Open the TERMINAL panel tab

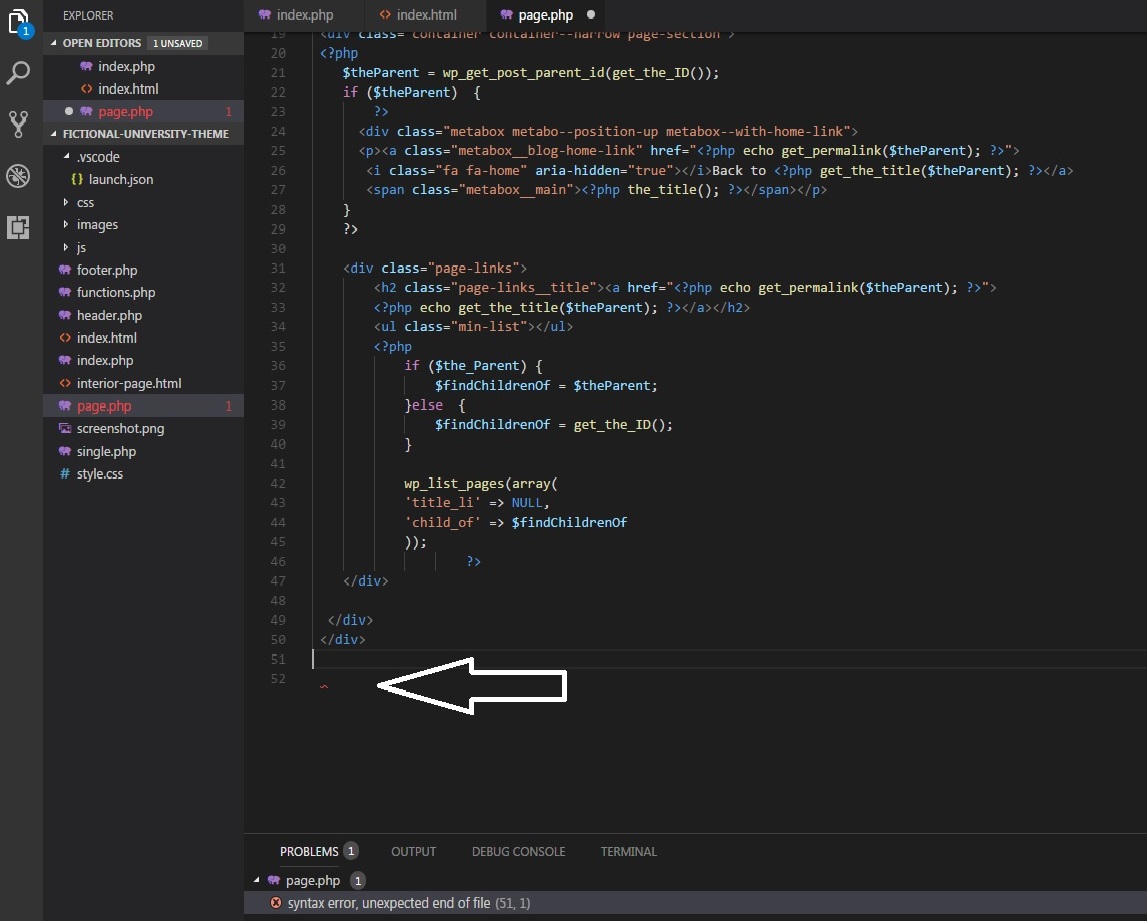coord(628,851)
